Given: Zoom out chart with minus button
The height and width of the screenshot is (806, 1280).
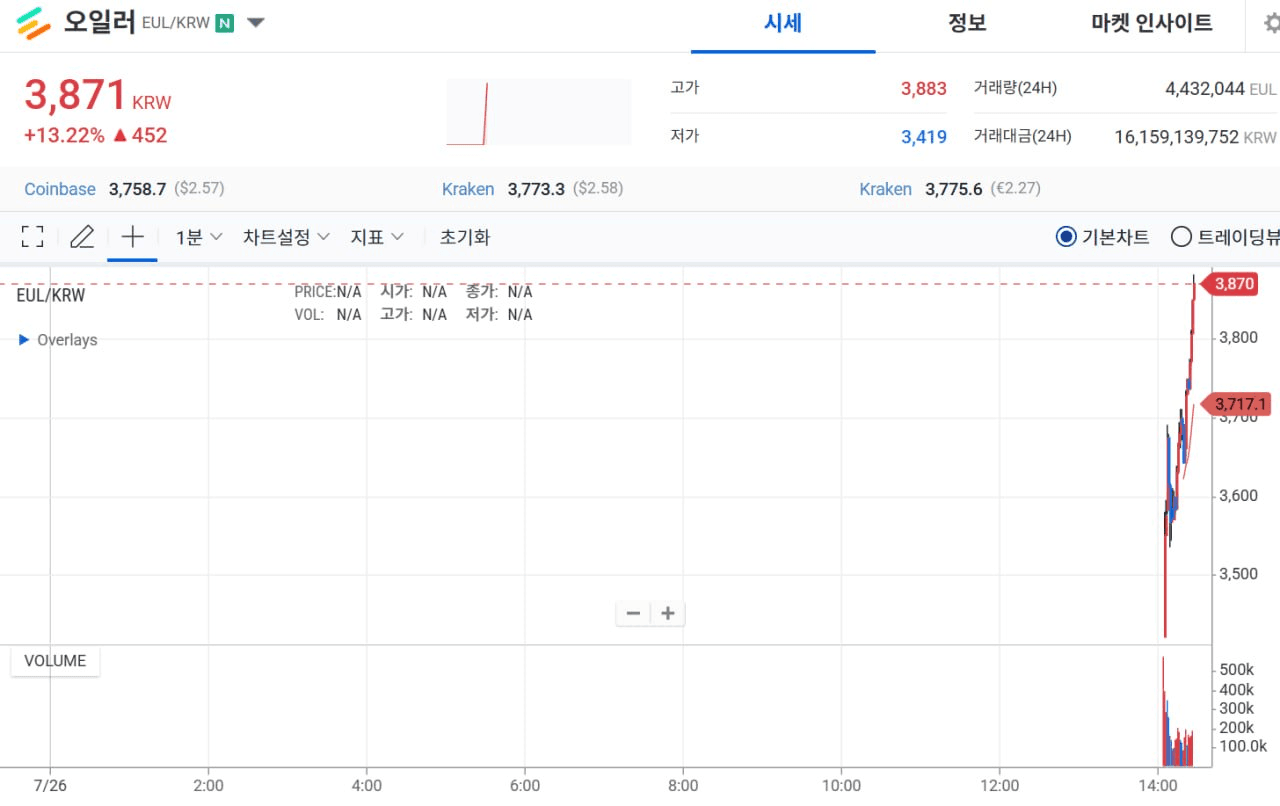Looking at the screenshot, I should pyautogui.click(x=633, y=614).
